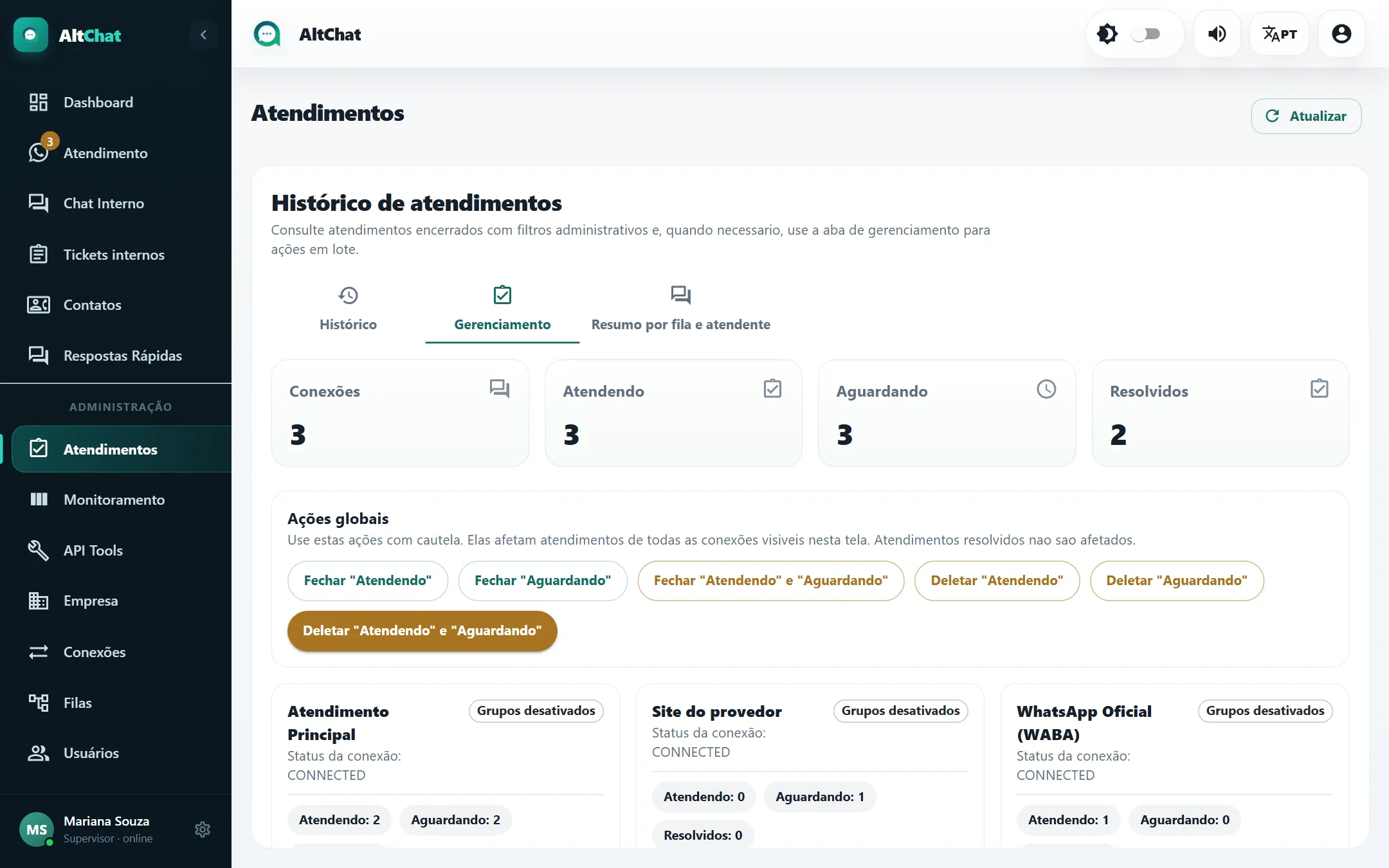This screenshot has height=868, width=1389.
Task: Open the PT language selector
Action: coord(1279,34)
